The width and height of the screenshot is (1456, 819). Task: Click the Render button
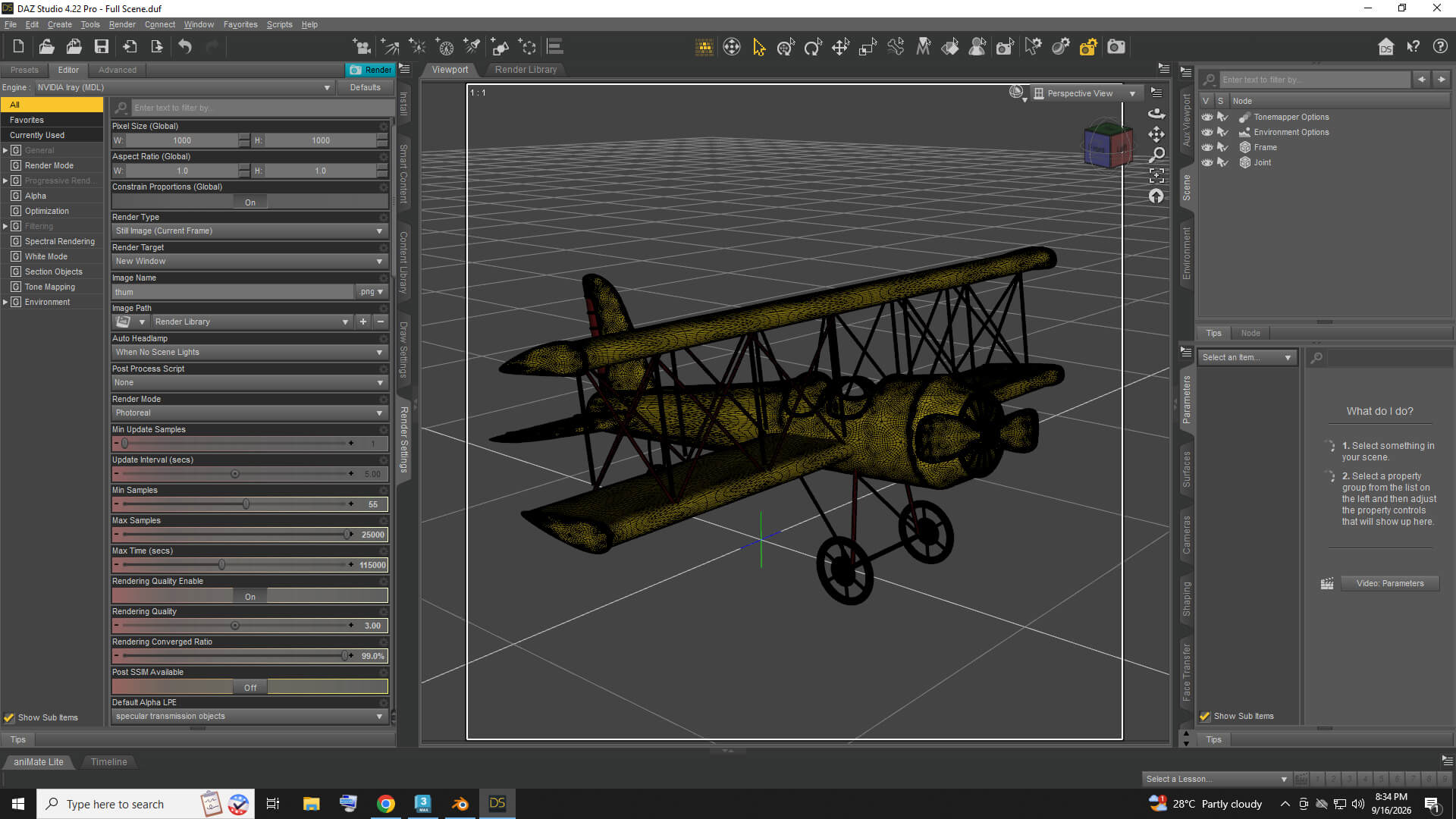coord(370,70)
